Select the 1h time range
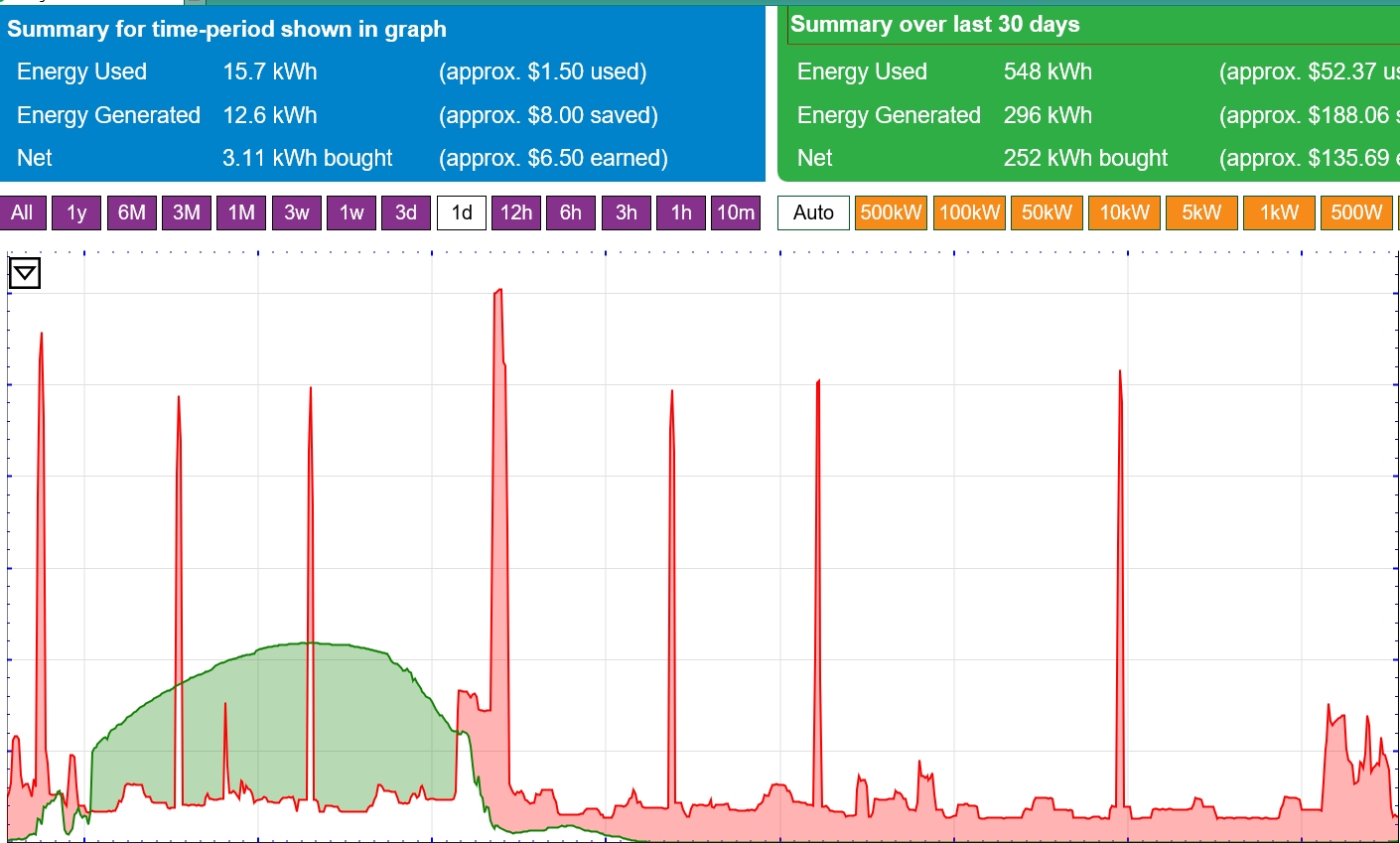 point(681,212)
